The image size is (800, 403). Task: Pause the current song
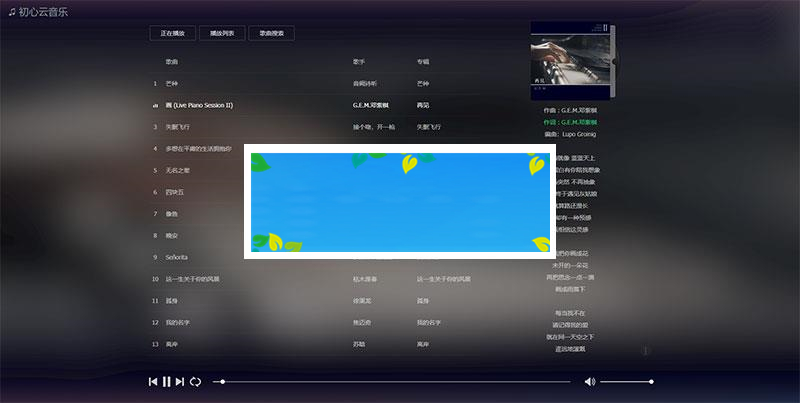pos(166,382)
